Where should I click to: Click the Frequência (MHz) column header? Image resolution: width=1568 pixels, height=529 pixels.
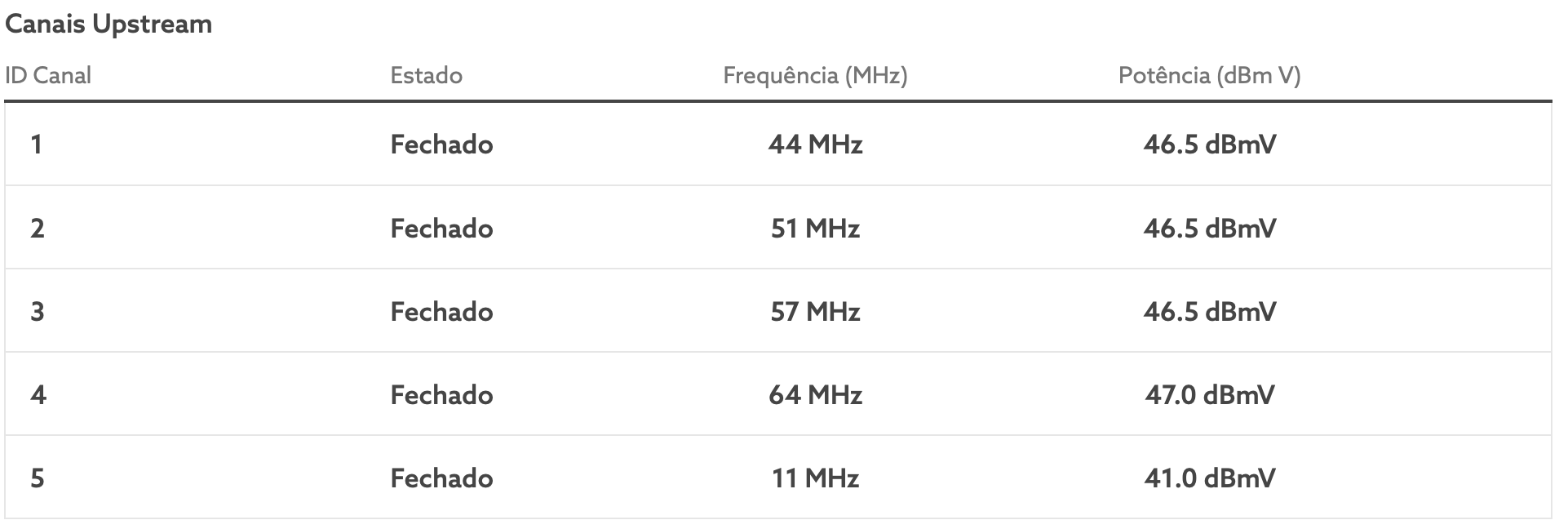[815, 76]
